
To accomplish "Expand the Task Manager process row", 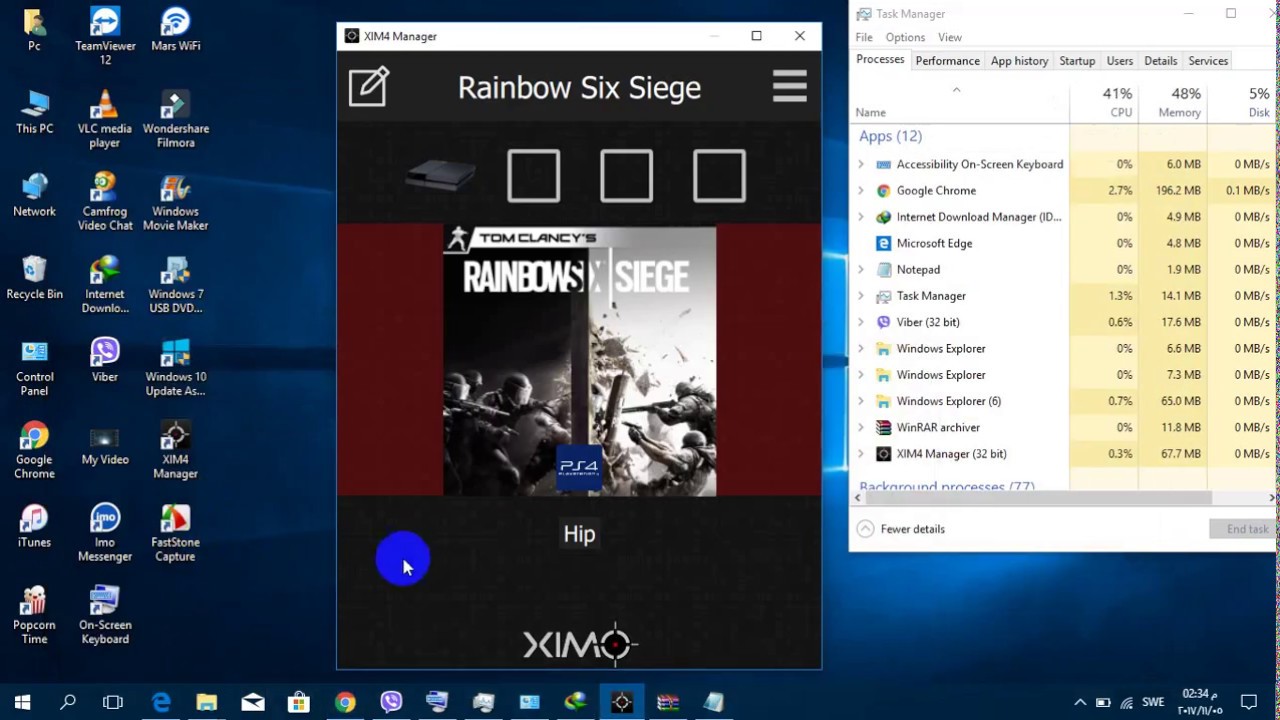I will coord(861,296).
